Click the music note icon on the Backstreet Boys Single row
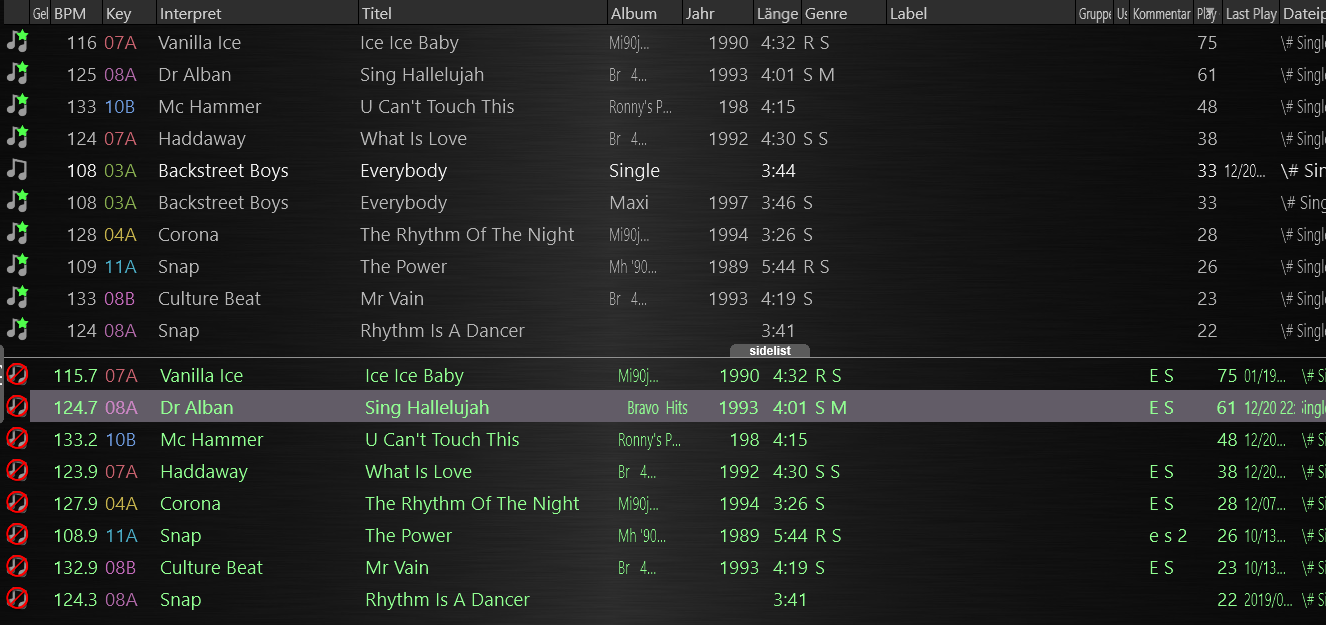The height and width of the screenshot is (625, 1326). tap(17, 170)
